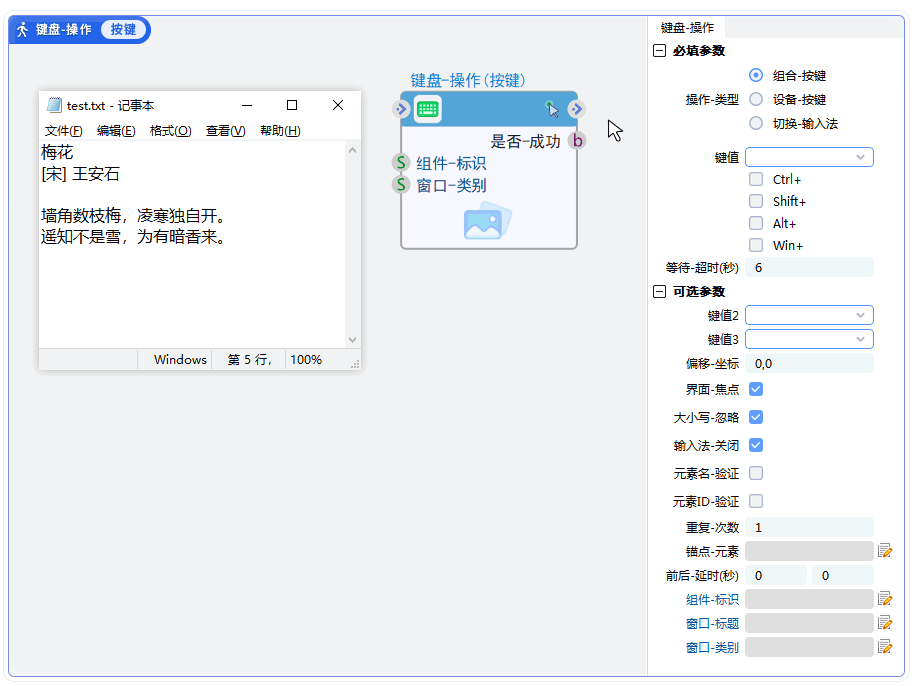Click the 'Windows' status bar entry

tap(180, 359)
